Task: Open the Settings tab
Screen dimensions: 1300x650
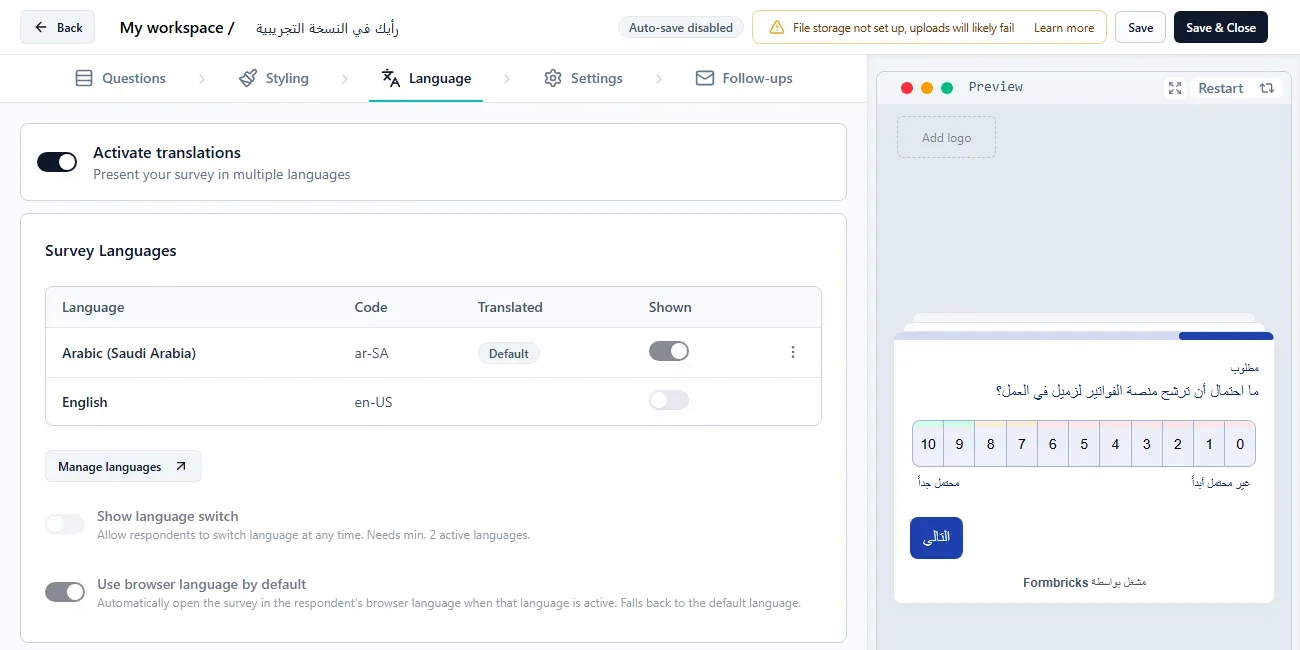Action: 583,78
